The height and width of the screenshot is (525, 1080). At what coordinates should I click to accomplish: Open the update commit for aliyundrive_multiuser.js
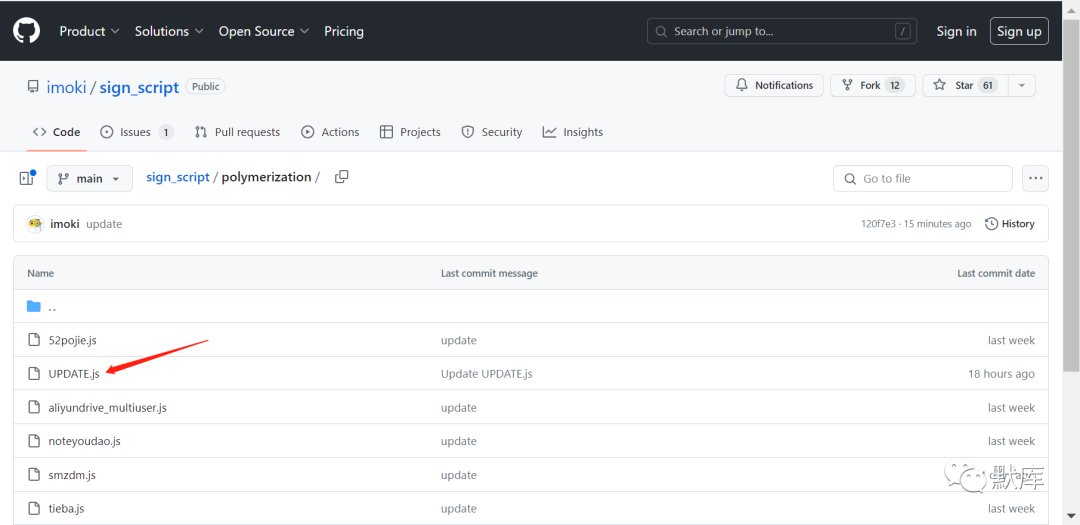point(459,408)
